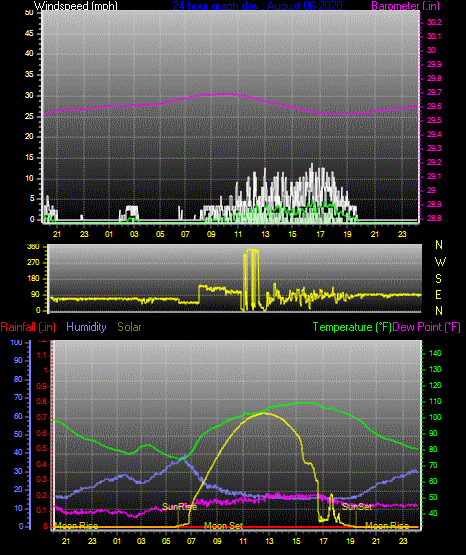Click hour "01" on the temperature graph axis
The height and width of the screenshot is (555, 466).
click(x=117, y=541)
